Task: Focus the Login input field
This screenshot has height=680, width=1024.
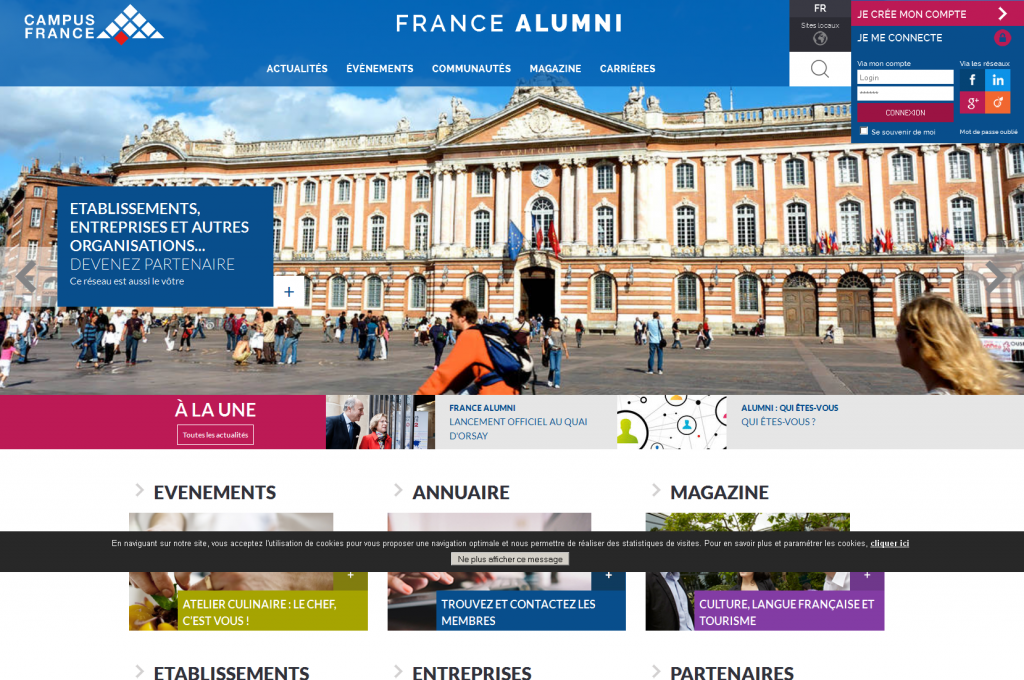Action: pos(905,77)
